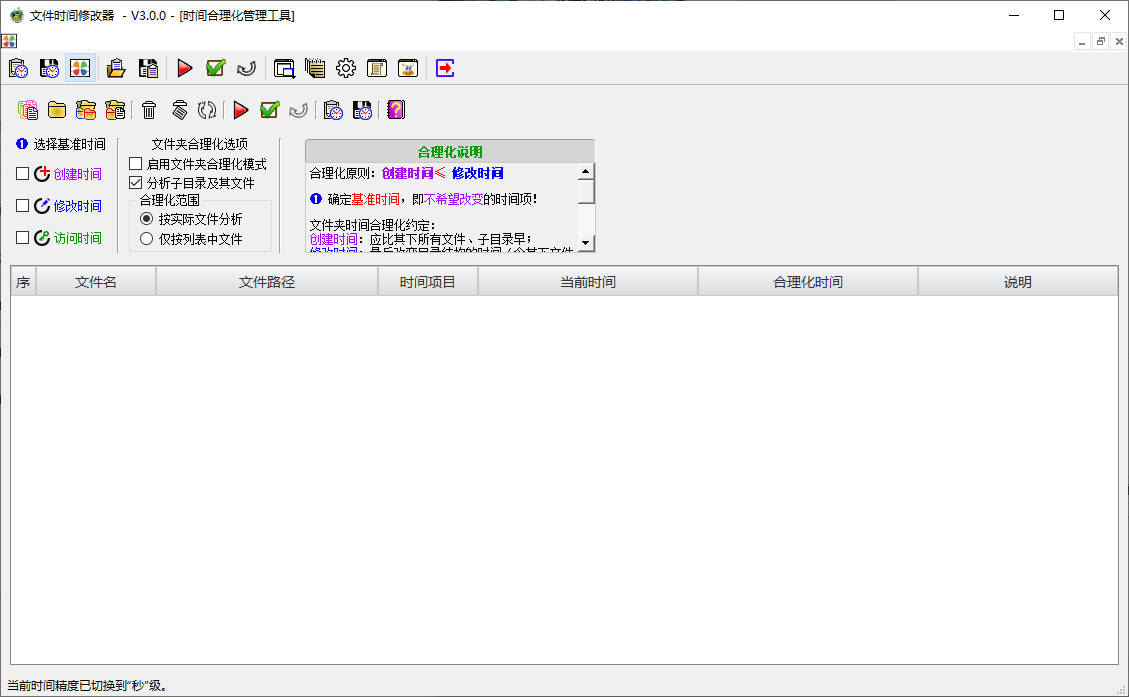Click the folder with document icon

[114, 109]
